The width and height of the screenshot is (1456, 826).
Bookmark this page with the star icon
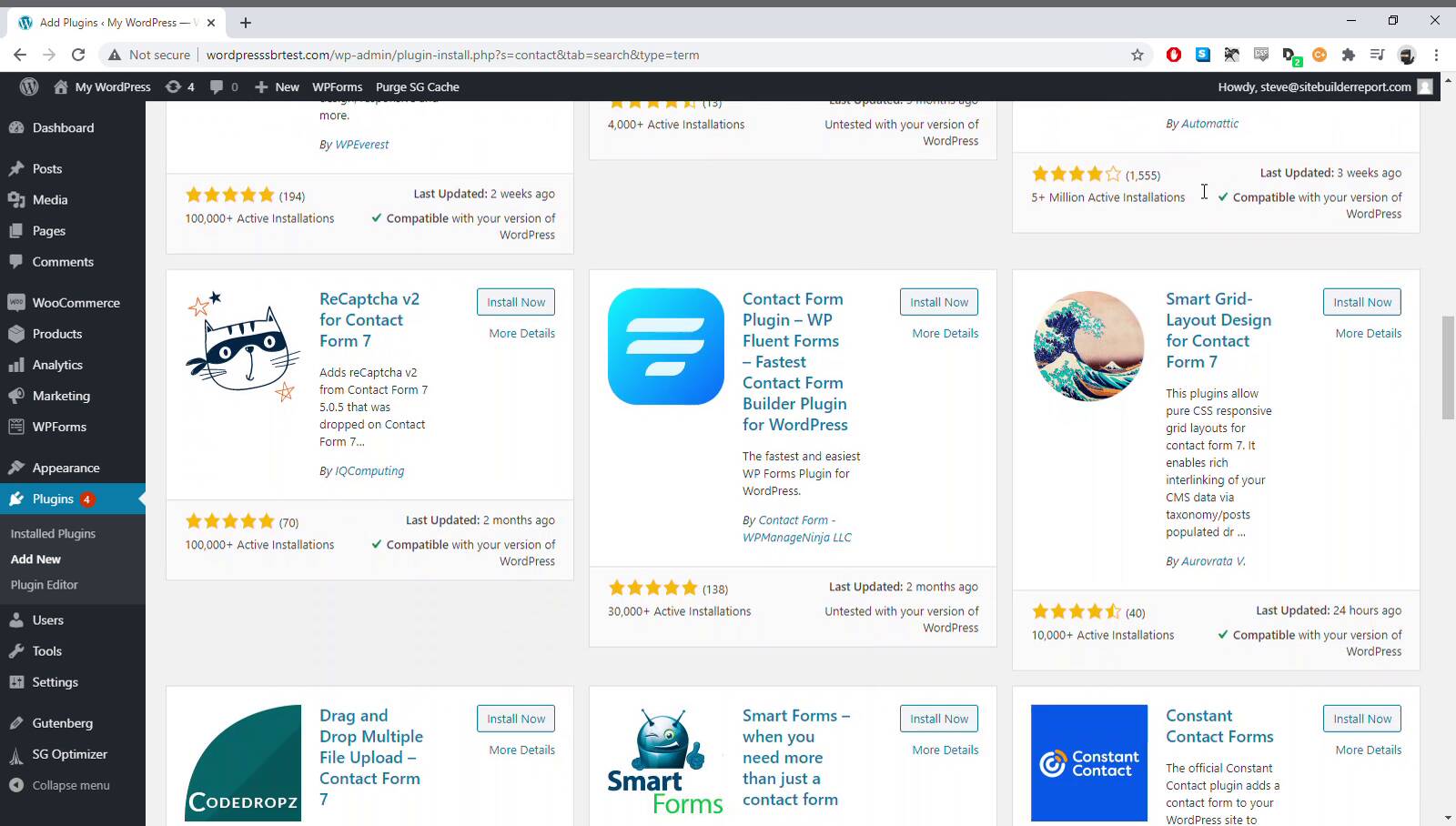coord(1137,55)
